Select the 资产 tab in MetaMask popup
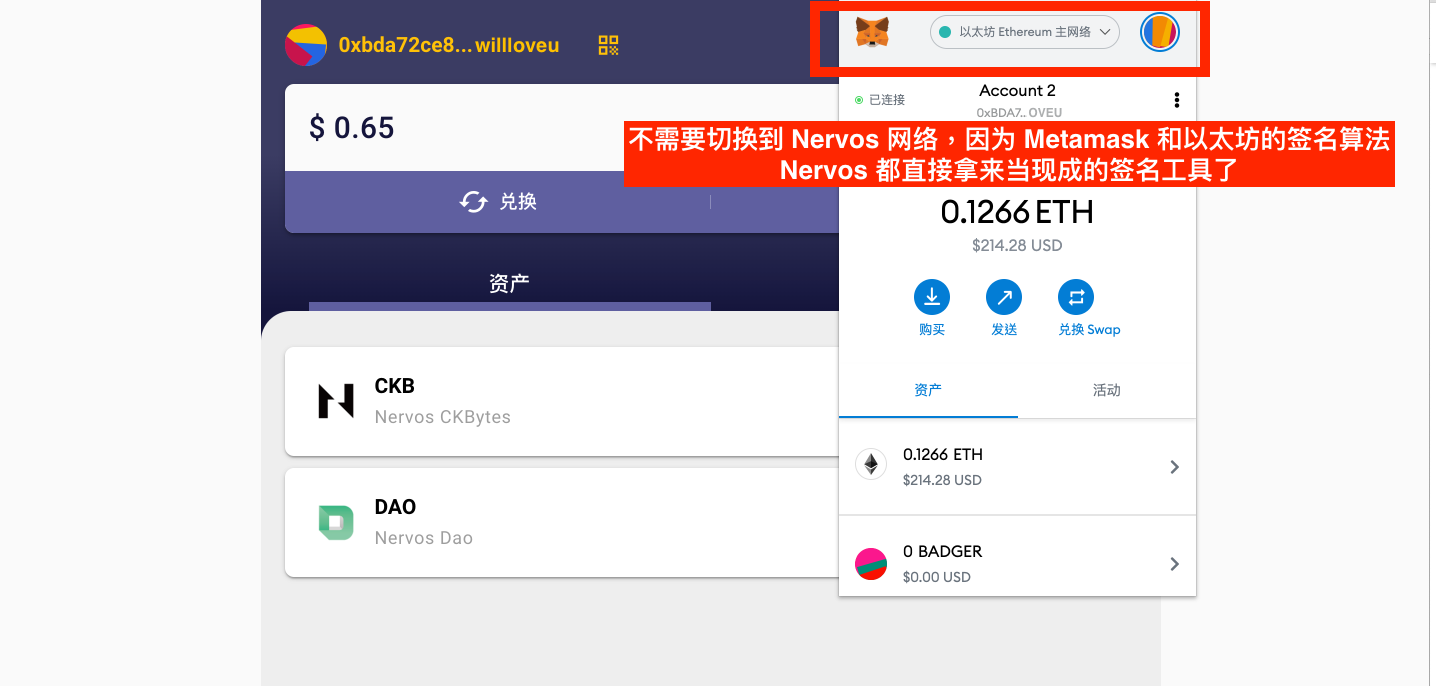The width and height of the screenshot is (1436, 686). (x=928, y=390)
